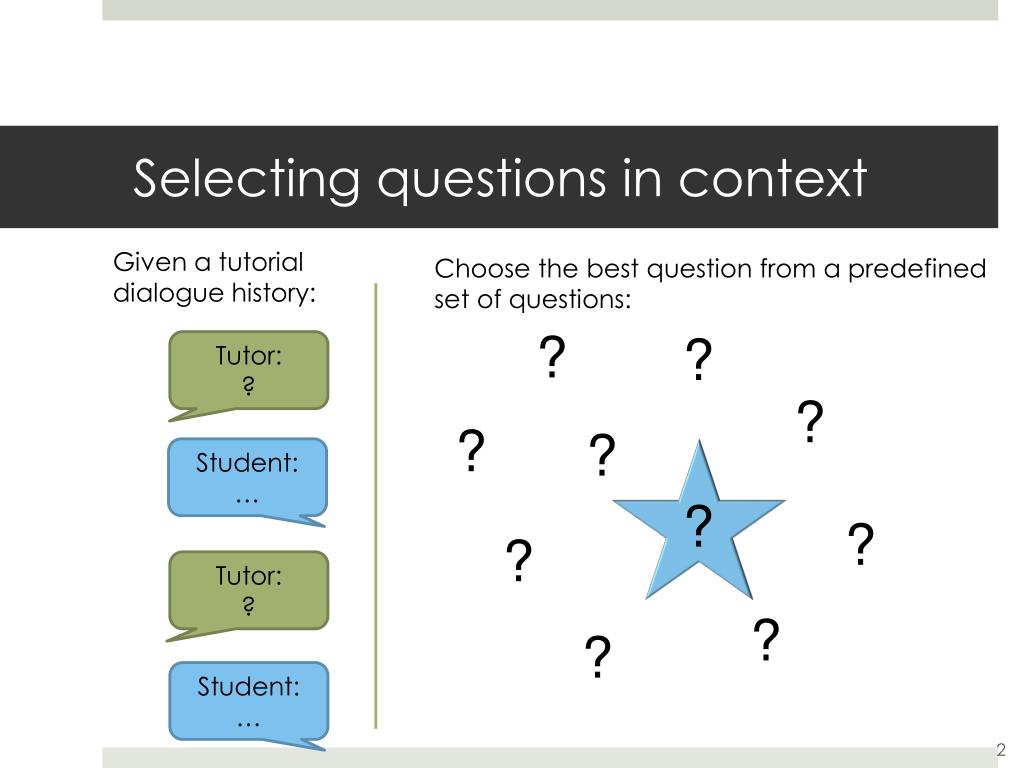Select the question mark left of the star's lower-left leg
The image size is (1024, 768).
coord(519,560)
